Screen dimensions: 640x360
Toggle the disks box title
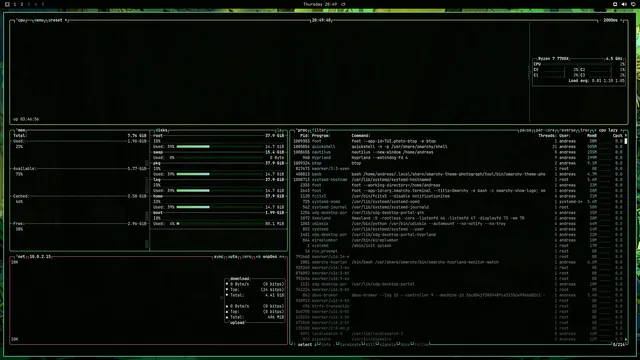(x=161, y=130)
